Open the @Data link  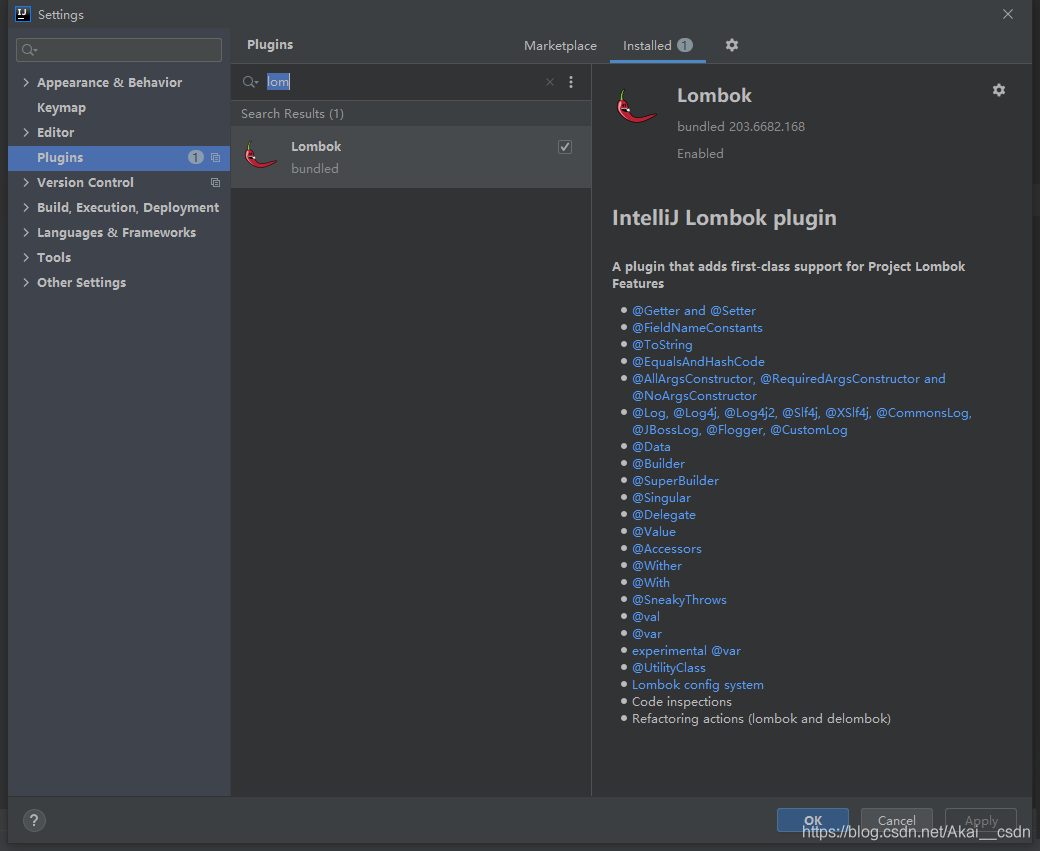coord(651,447)
